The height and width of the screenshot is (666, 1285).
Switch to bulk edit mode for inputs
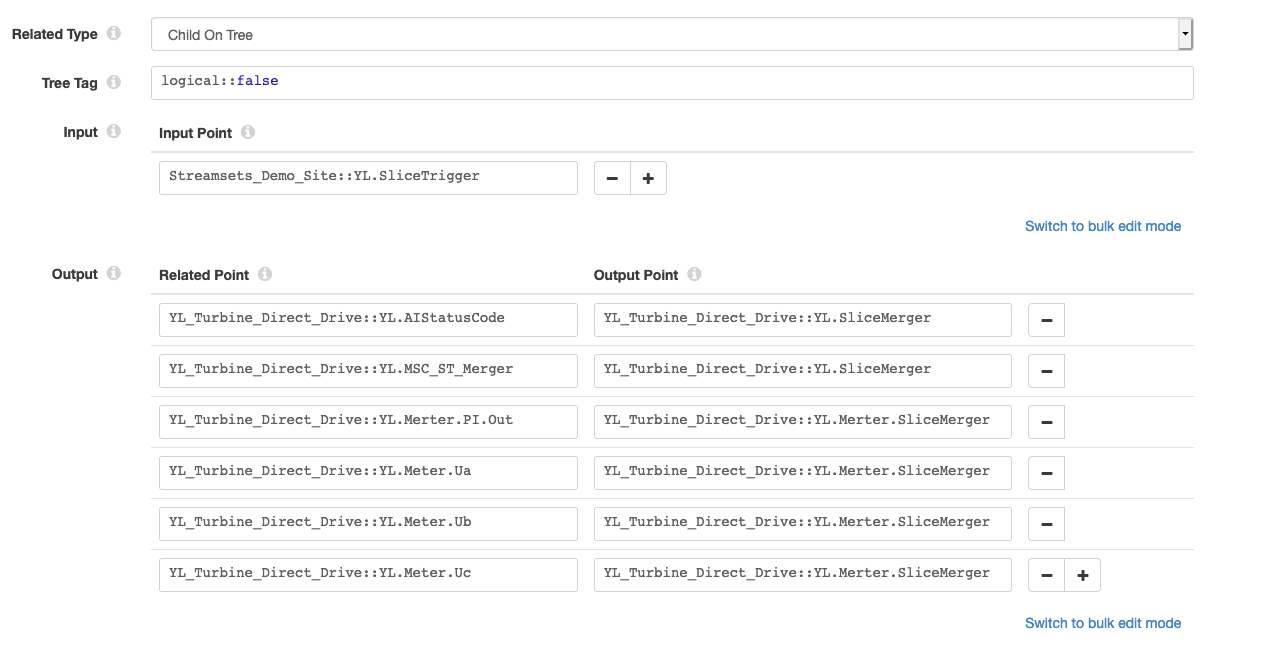(1102, 226)
